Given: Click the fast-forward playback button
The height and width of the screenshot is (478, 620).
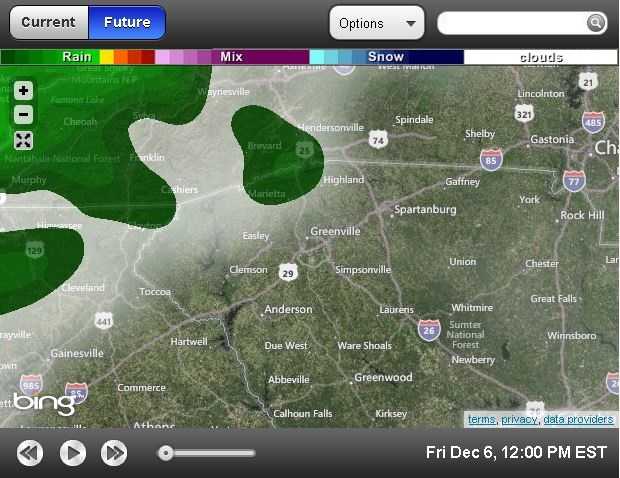Looking at the screenshot, I should click(x=114, y=453).
